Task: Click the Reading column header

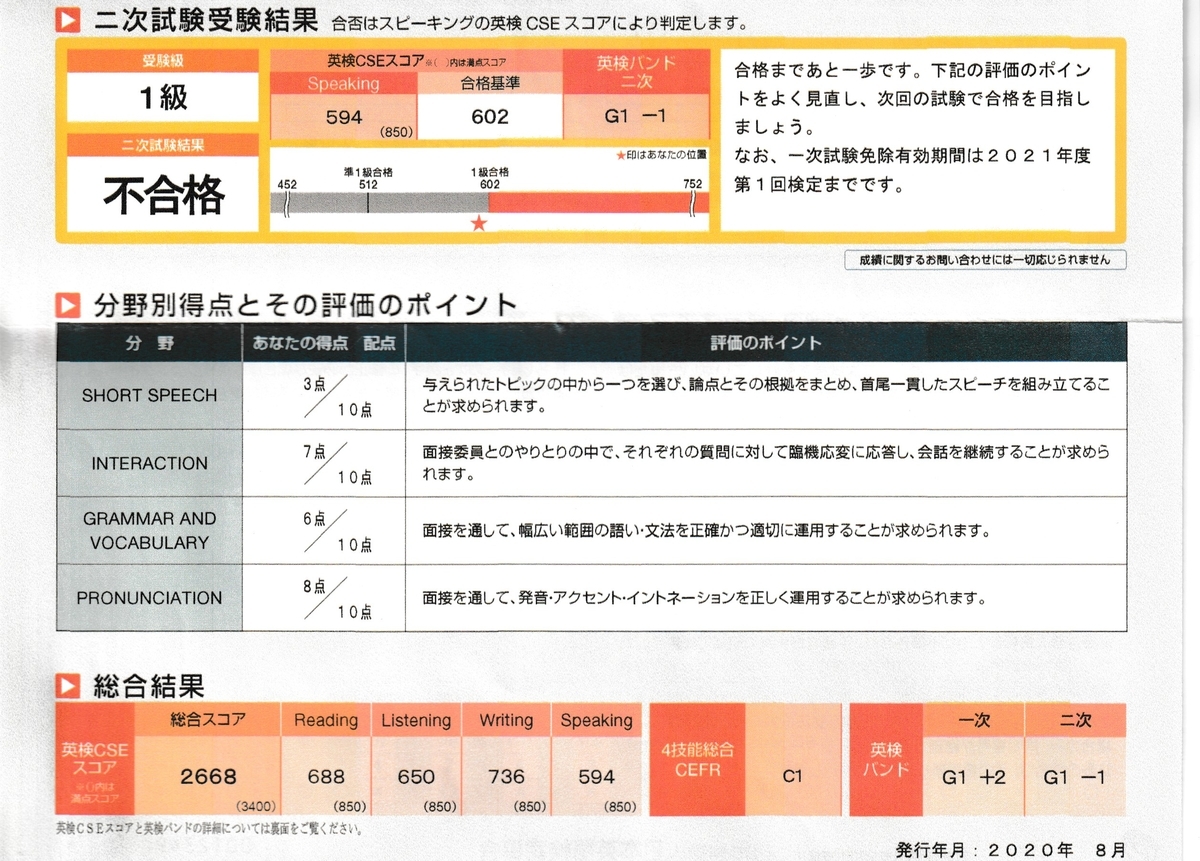Action: pyautogui.click(x=325, y=720)
